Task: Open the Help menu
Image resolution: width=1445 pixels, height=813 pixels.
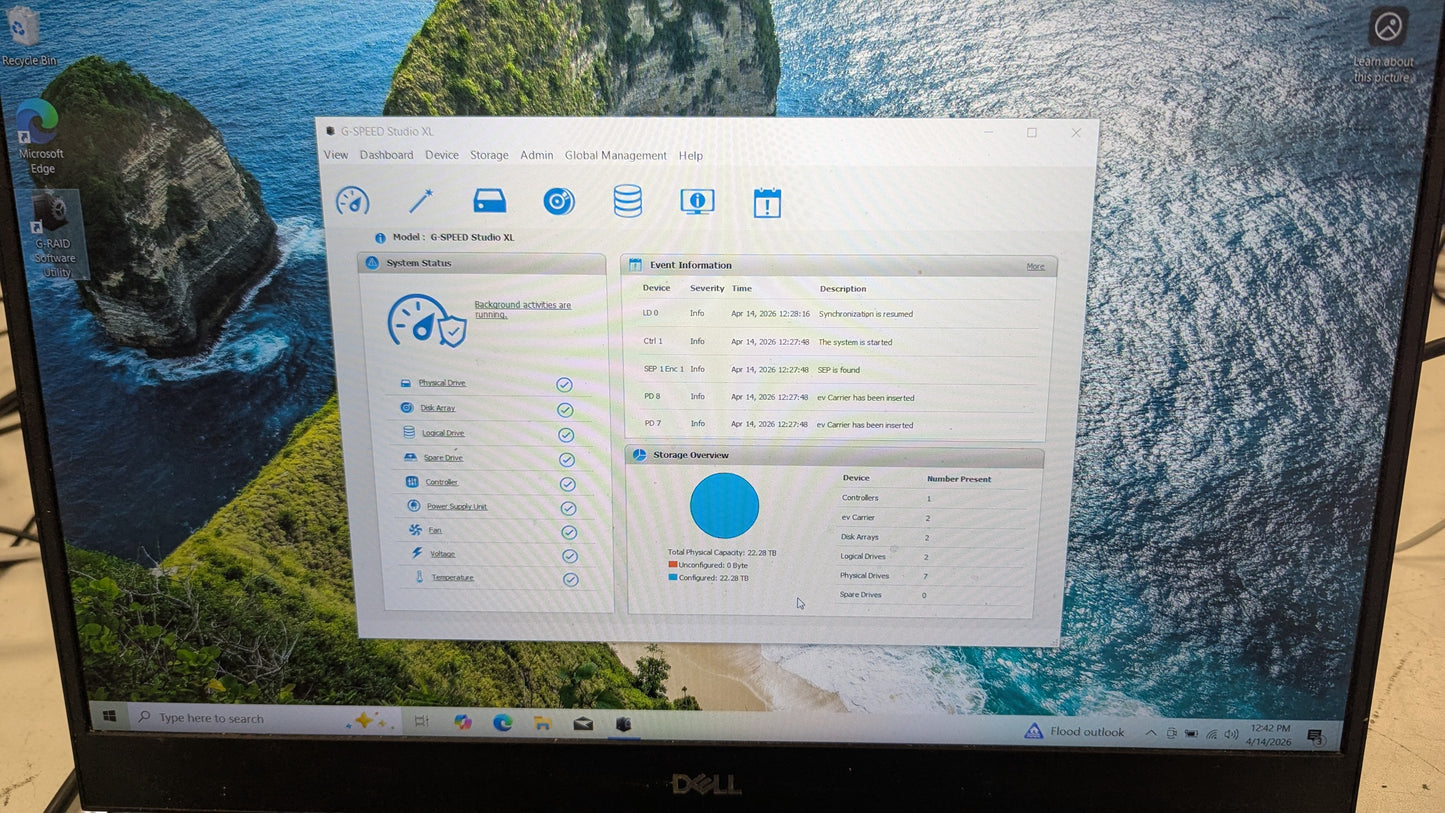Action: point(691,156)
